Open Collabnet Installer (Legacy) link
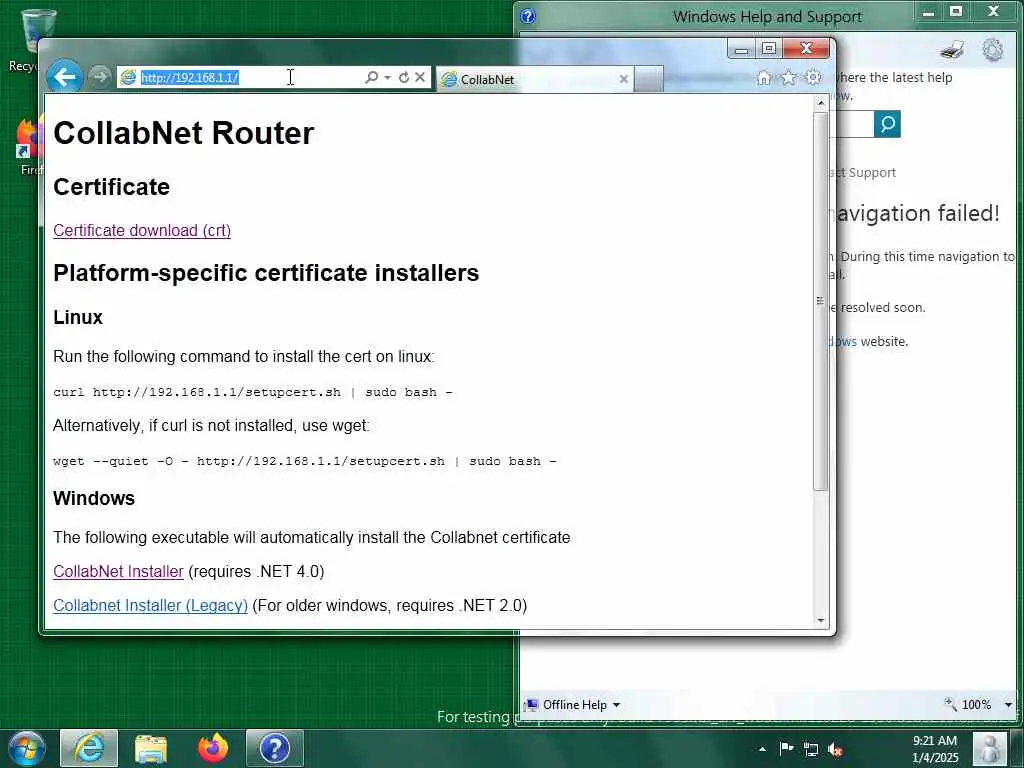Viewport: 1024px width, 768px height. [x=150, y=605]
